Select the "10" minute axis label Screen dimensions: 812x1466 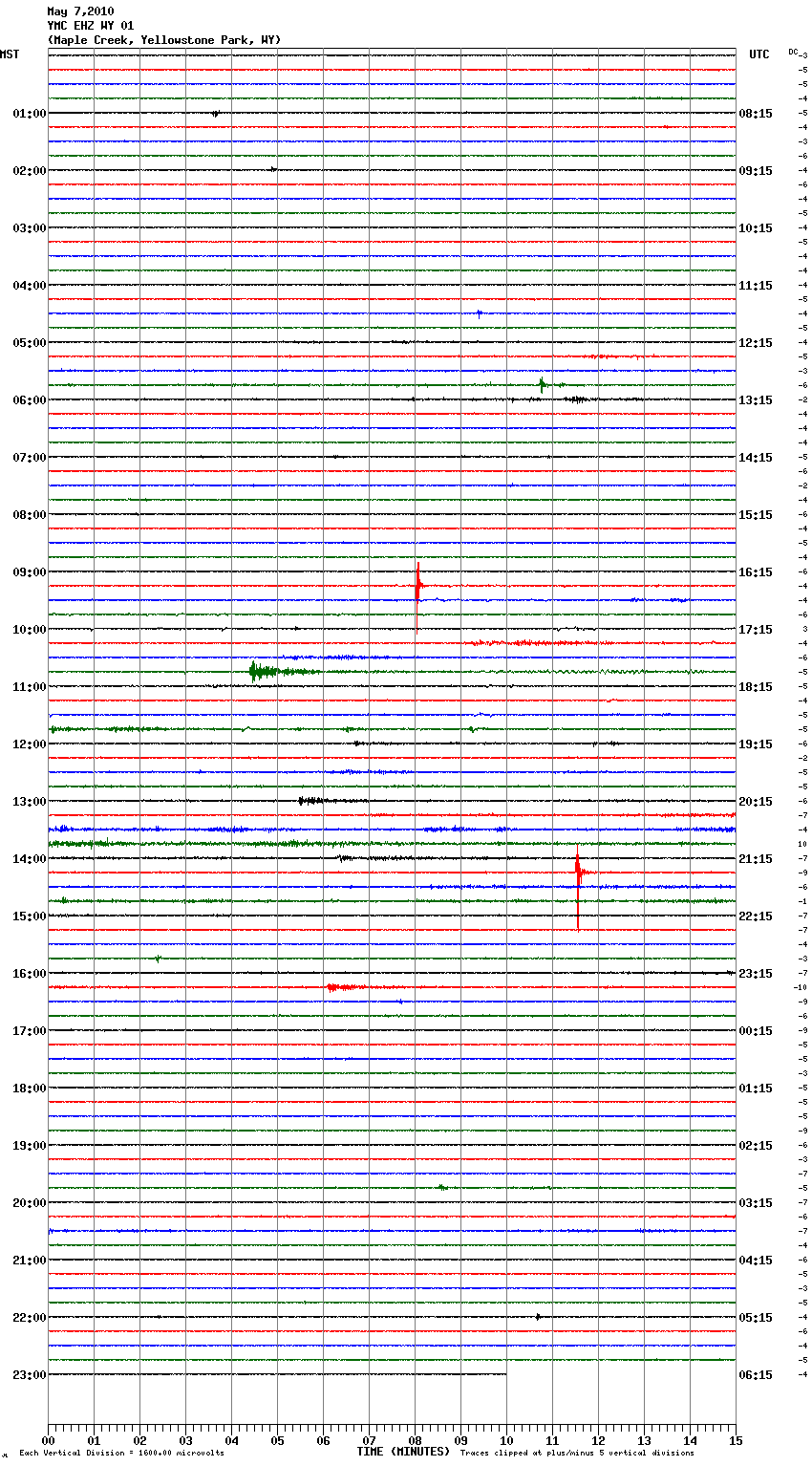[506, 1441]
